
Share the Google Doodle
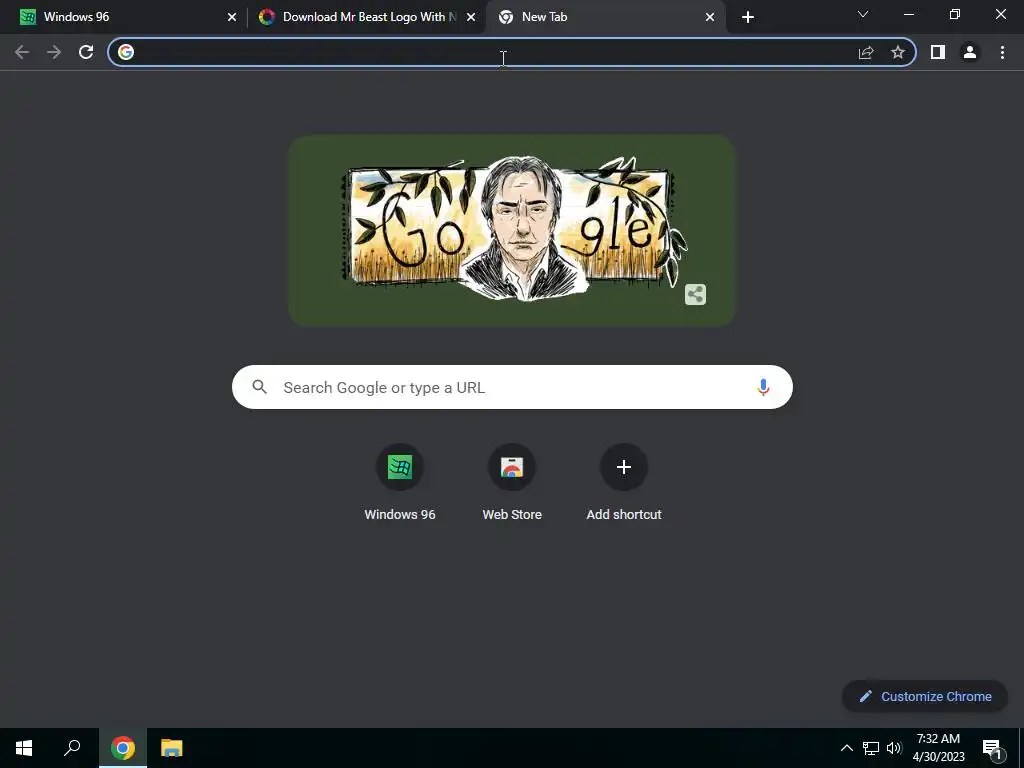pyautogui.click(x=696, y=295)
